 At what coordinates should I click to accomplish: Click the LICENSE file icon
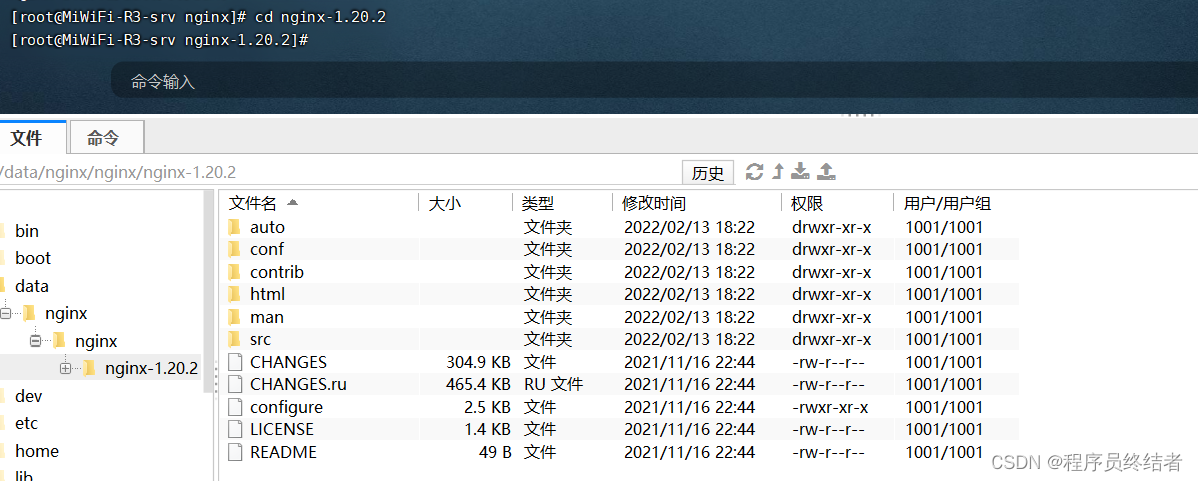tap(235, 429)
